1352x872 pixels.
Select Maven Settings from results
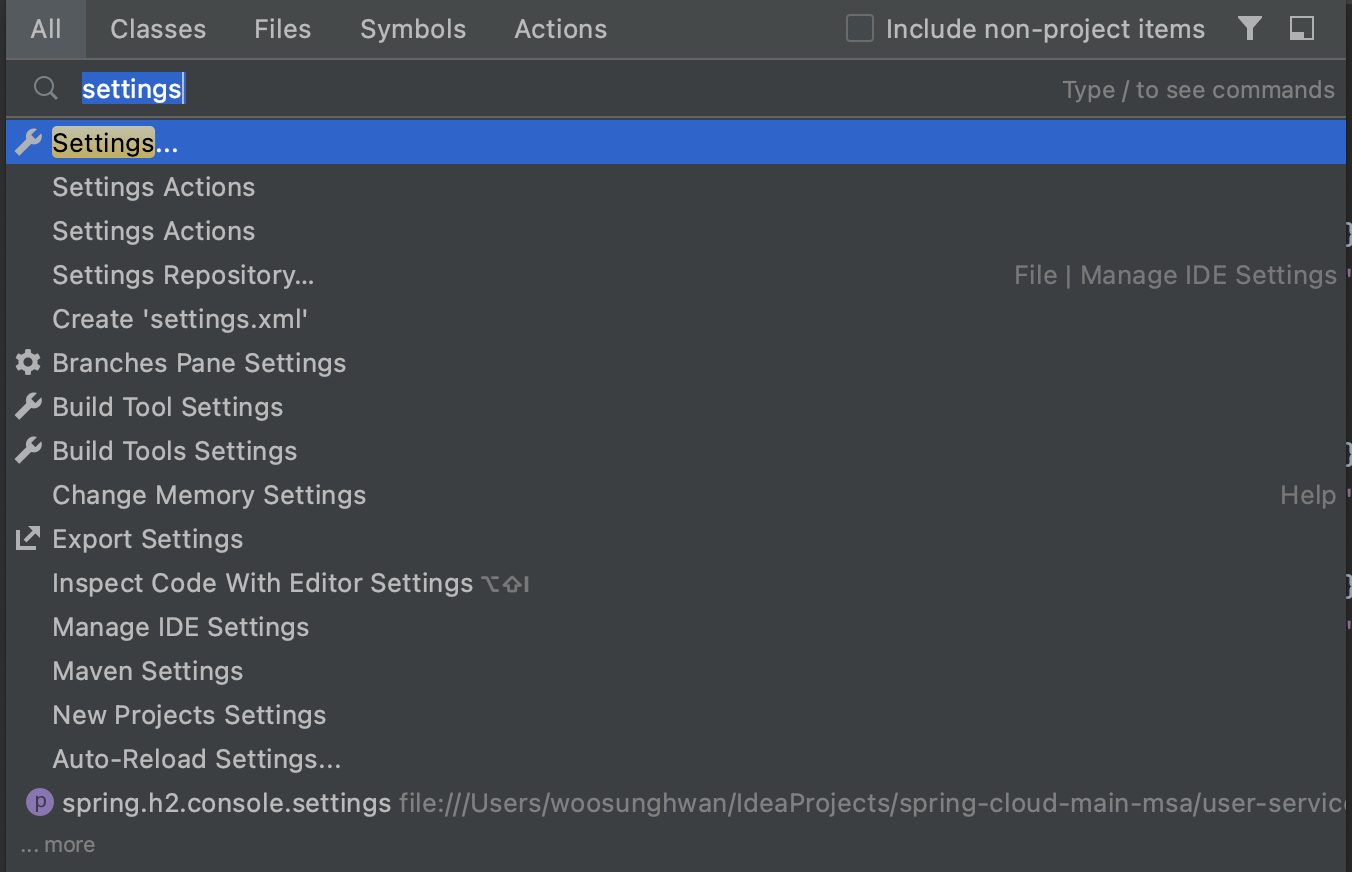148,671
